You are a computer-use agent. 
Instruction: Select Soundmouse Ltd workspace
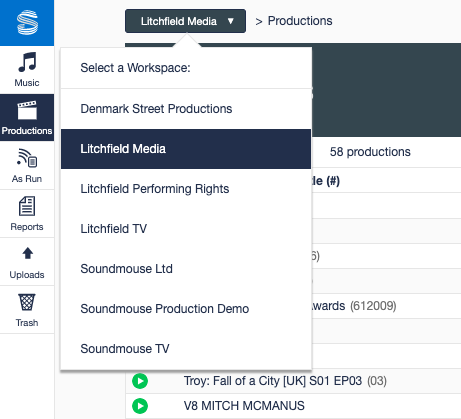(x=186, y=269)
